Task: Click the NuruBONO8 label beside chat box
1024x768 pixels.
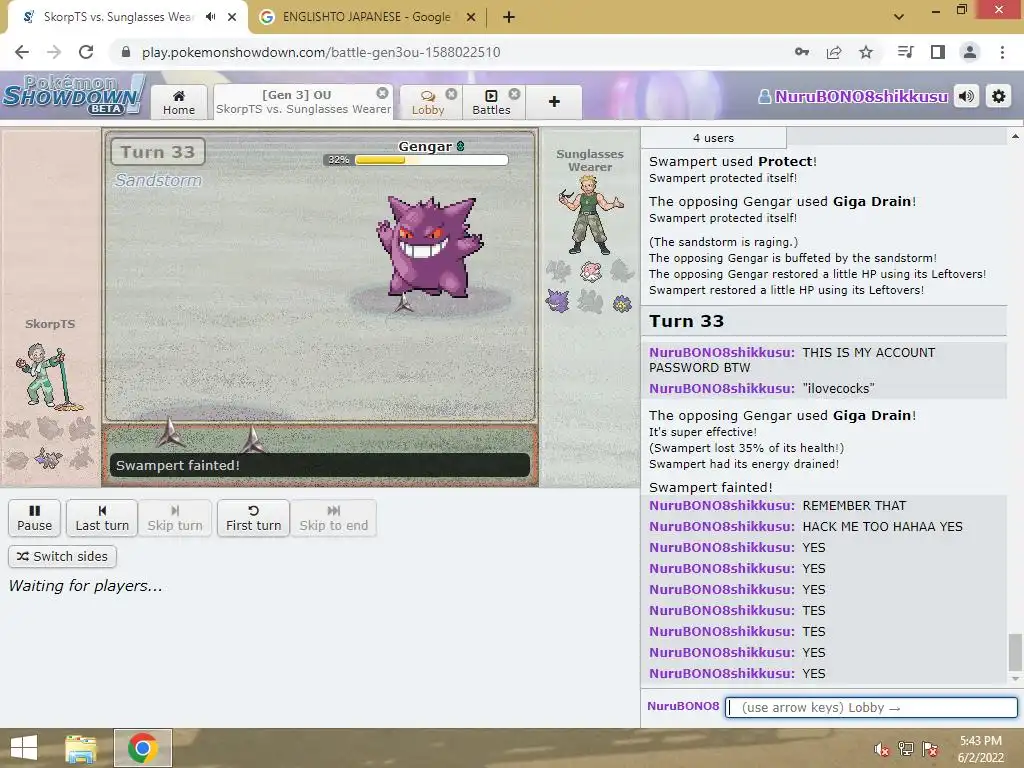Action: coord(683,706)
